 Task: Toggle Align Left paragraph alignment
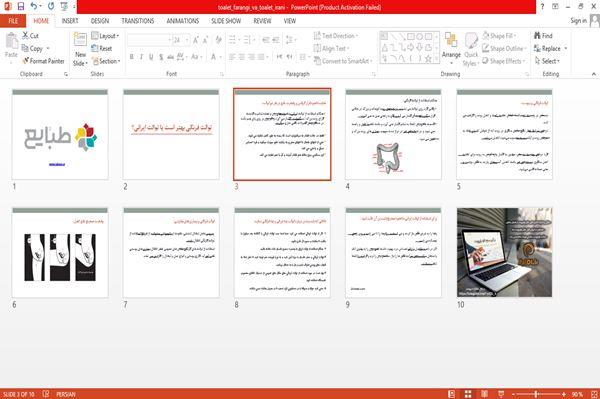232,57
